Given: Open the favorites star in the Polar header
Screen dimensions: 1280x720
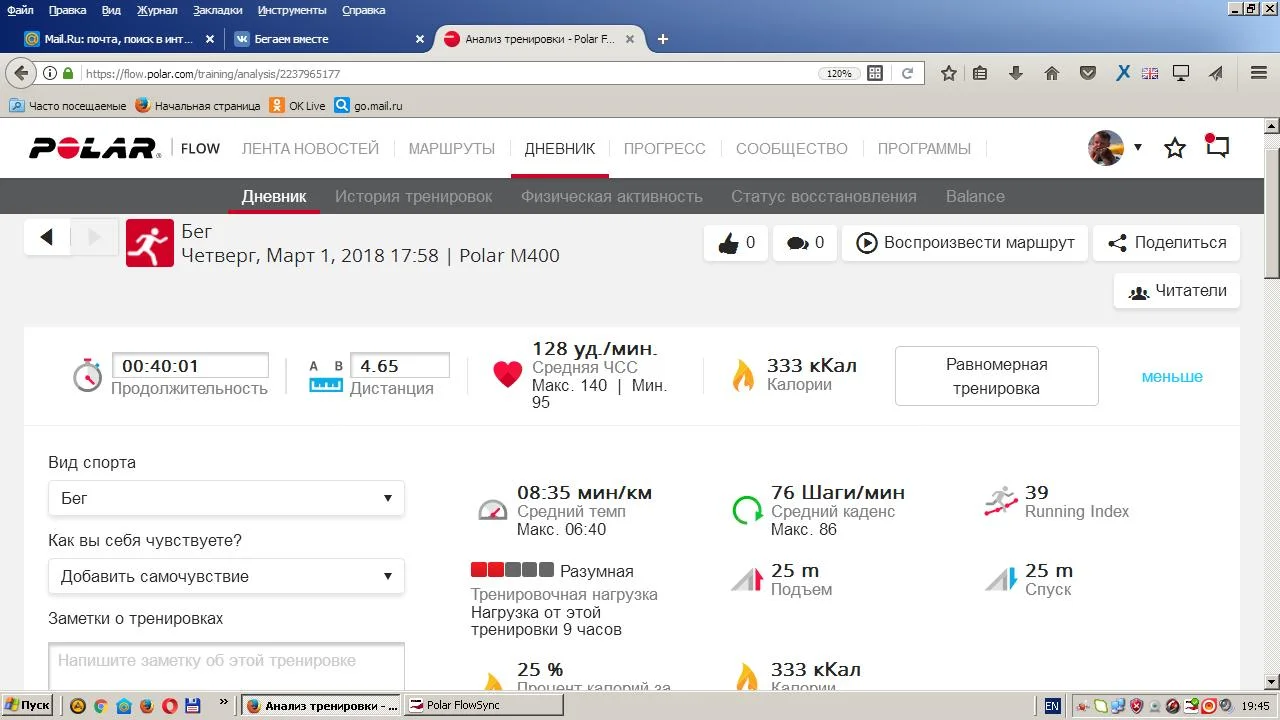Looking at the screenshot, I should tap(1175, 148).
